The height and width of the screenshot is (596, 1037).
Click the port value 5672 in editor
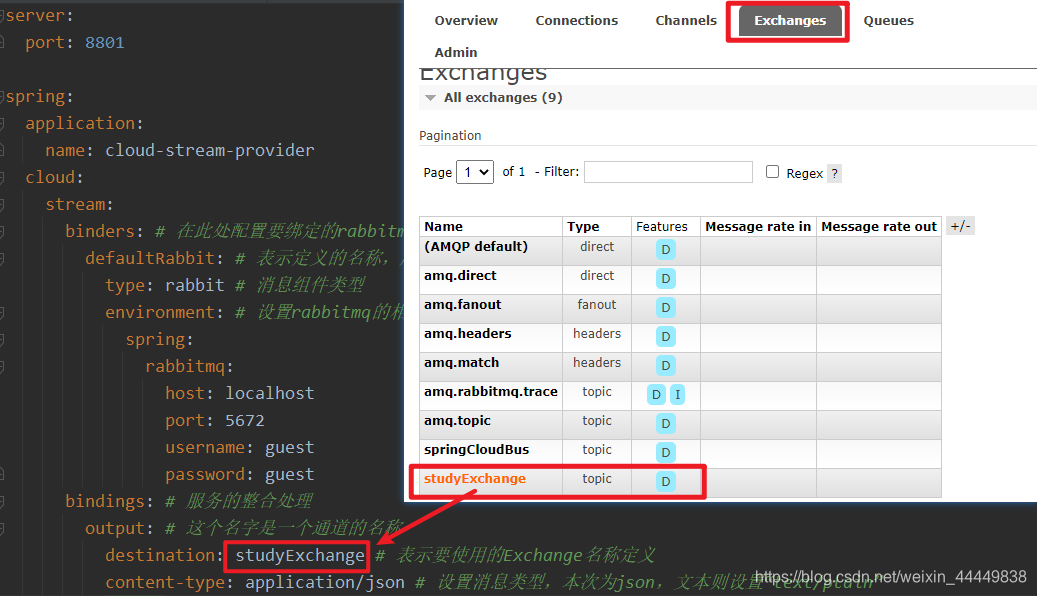coord(245,420)
